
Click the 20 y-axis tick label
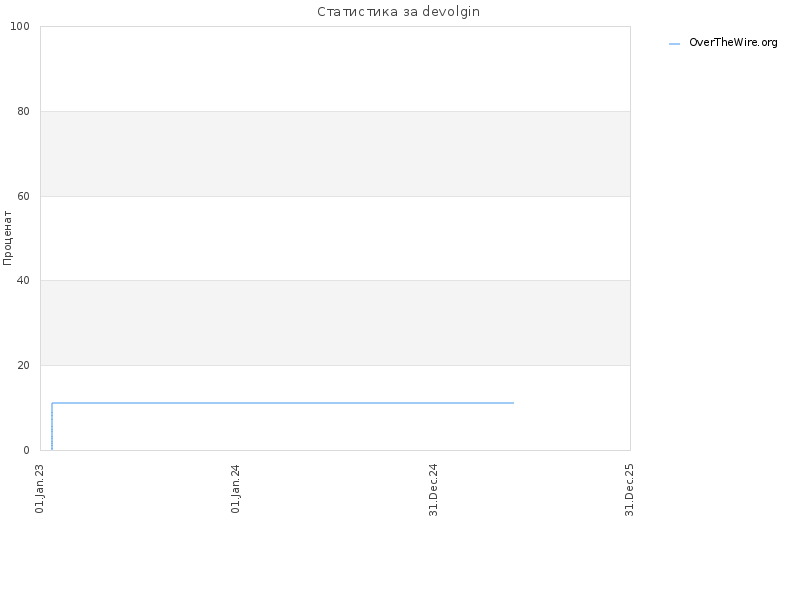pyautogui.click(x=23, y=365)
